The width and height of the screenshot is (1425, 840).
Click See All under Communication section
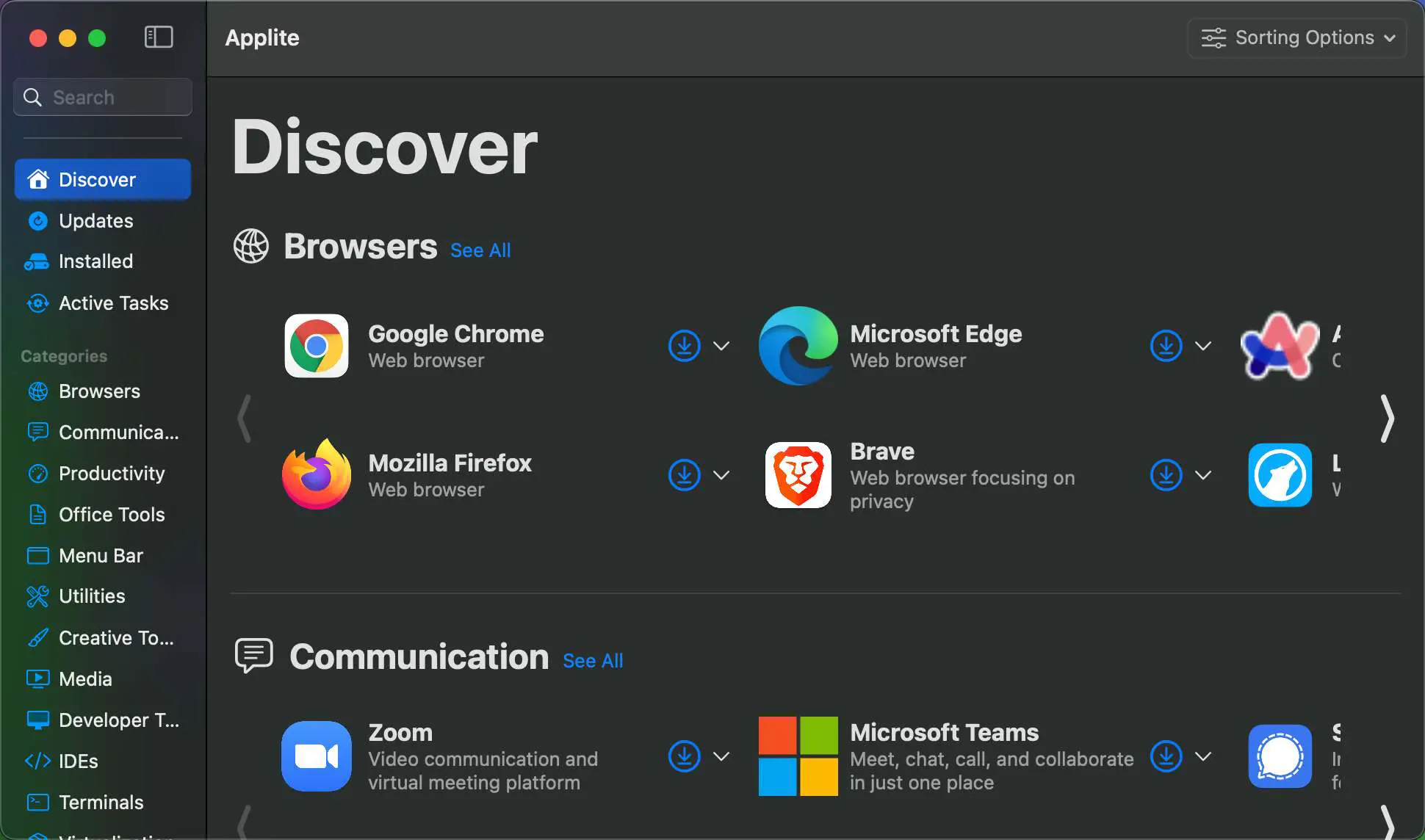coord(592,659)
